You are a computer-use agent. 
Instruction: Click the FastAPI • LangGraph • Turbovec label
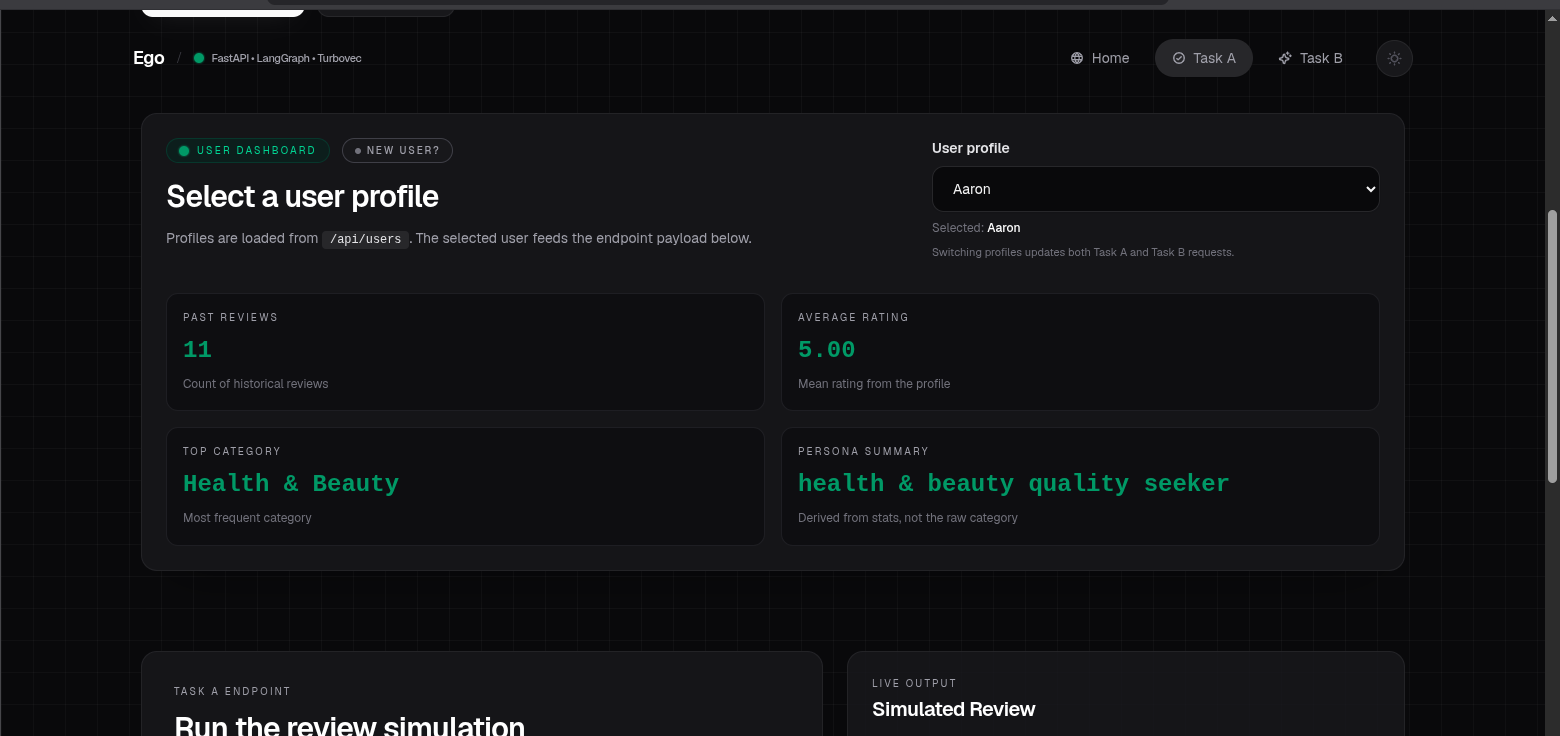pos(286,58)
